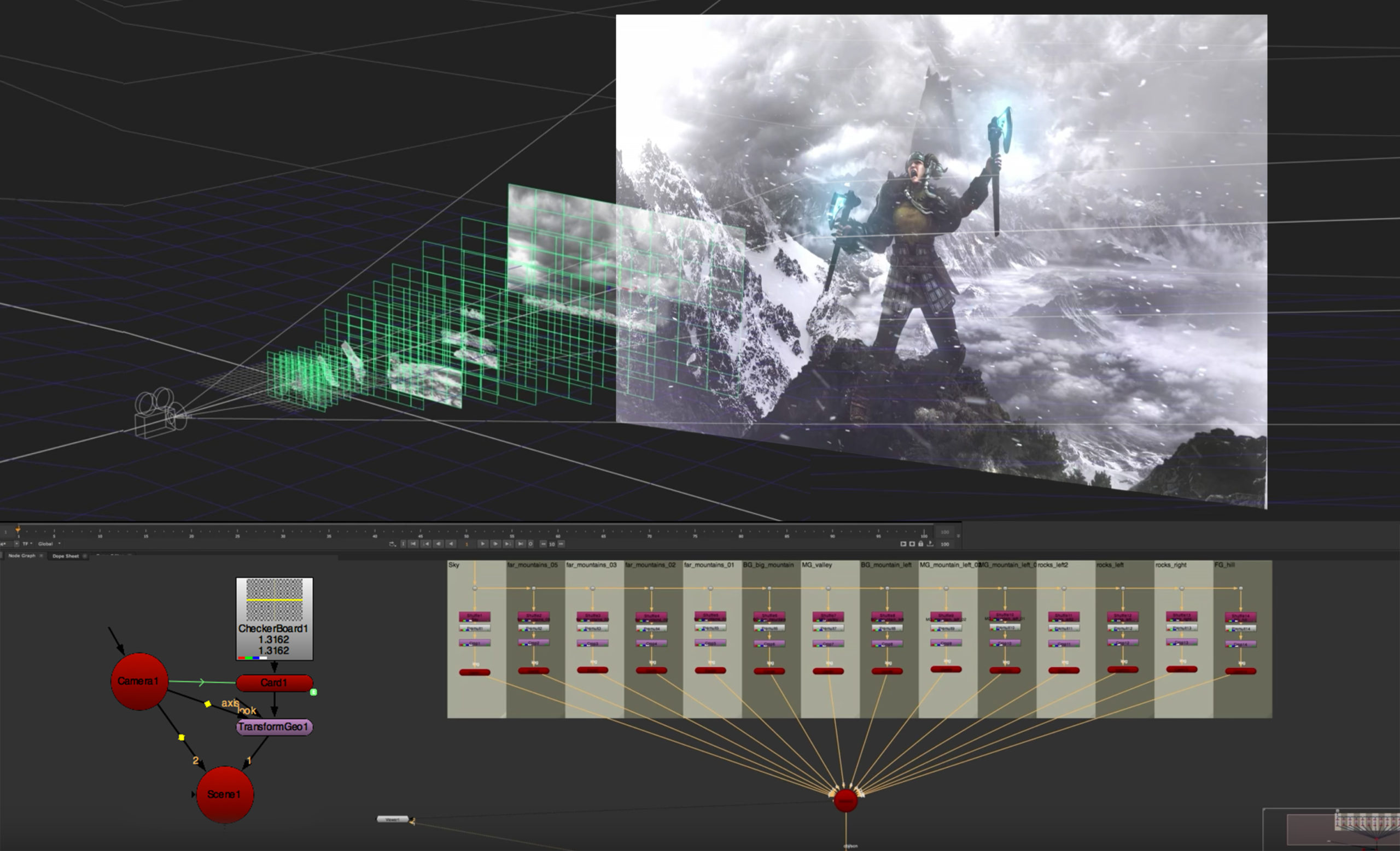Select the Scene1 node
Screen dimensions: 1400x851
pyautogui.click(x=224, y=794)
